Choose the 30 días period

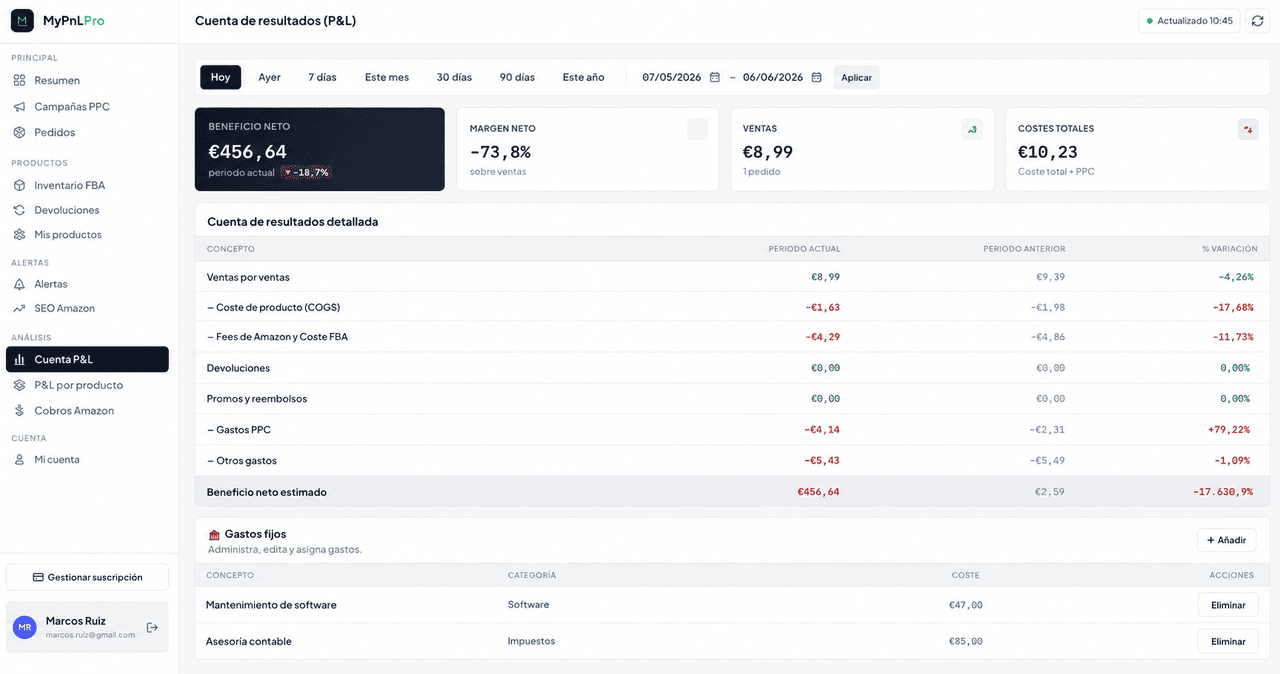(x=454, y=77)
